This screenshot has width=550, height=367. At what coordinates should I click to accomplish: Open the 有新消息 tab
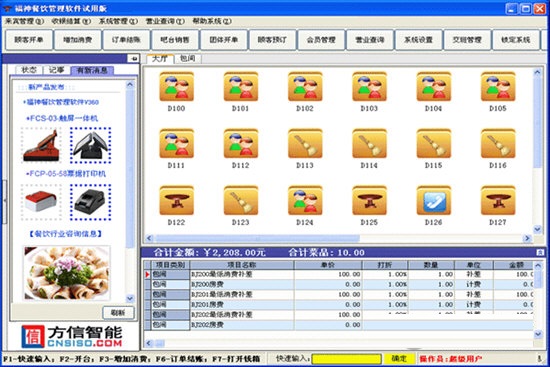pyautogui.click(x=92, y=70)
